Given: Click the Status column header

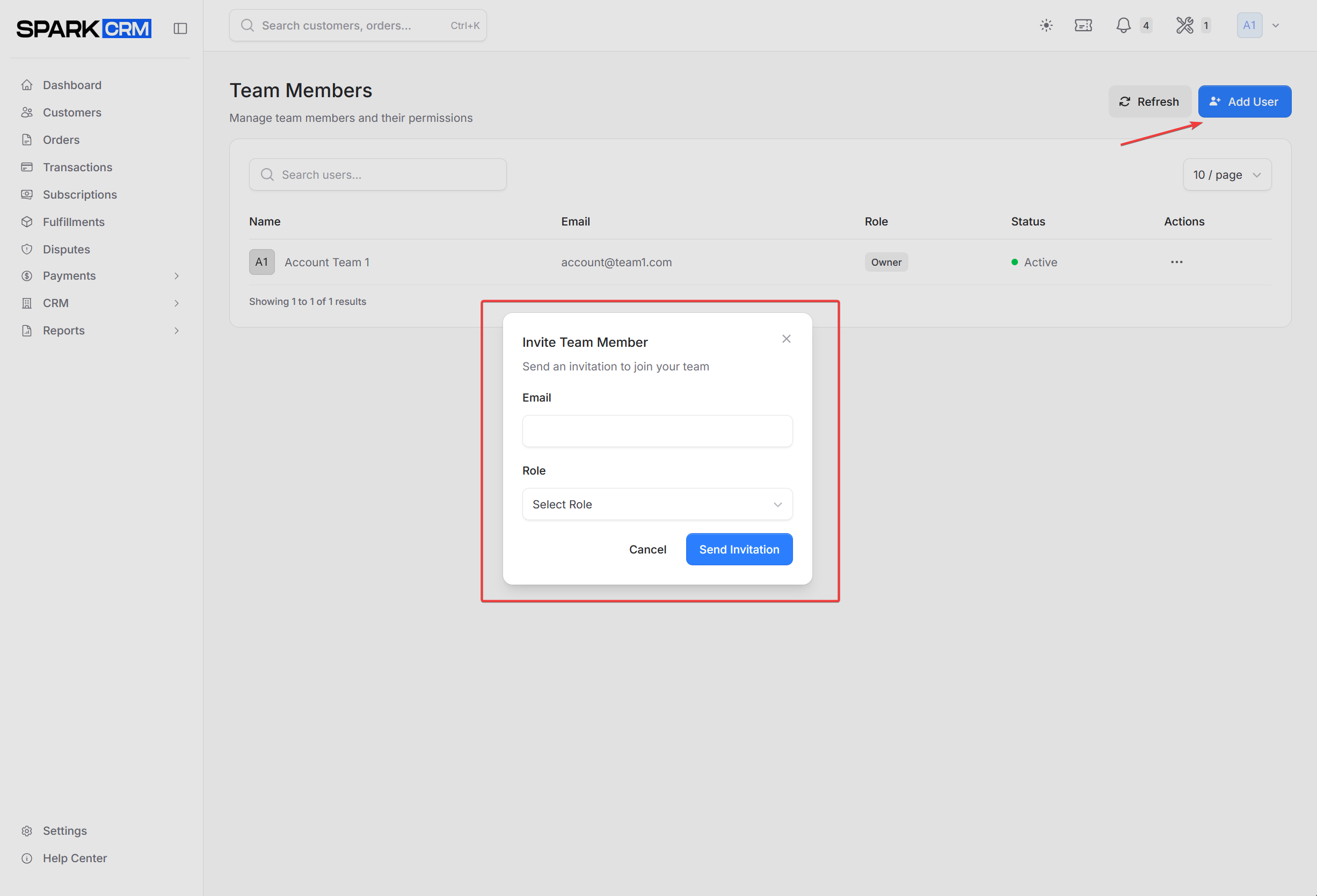Looking at the screenshot, I should (1028, 222).
